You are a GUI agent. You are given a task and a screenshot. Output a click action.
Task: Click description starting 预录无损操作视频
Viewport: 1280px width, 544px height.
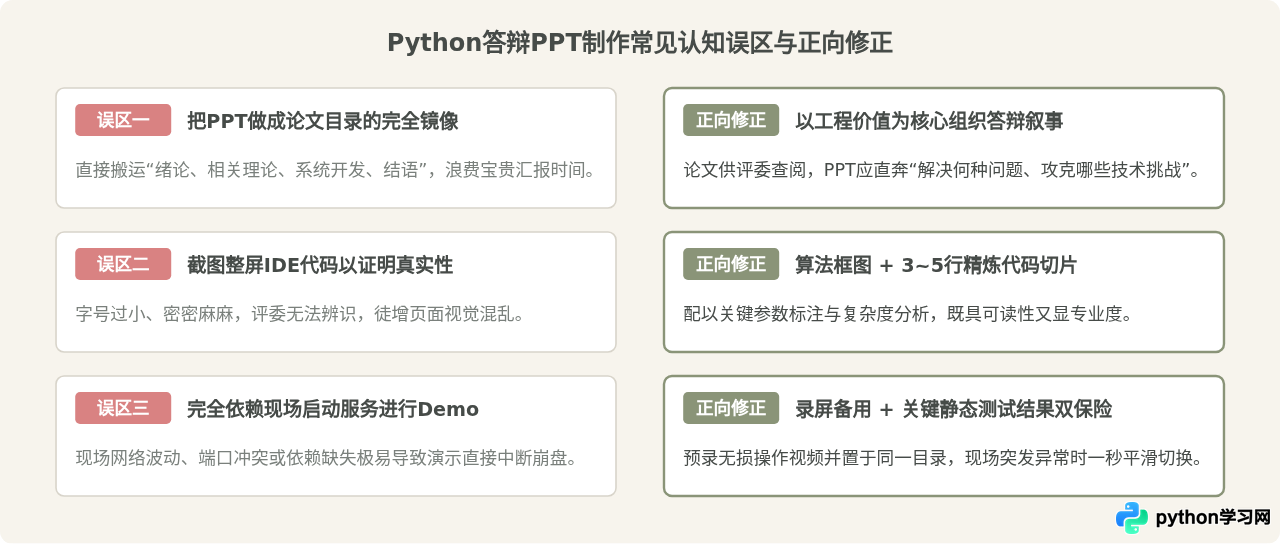[942, 457]
